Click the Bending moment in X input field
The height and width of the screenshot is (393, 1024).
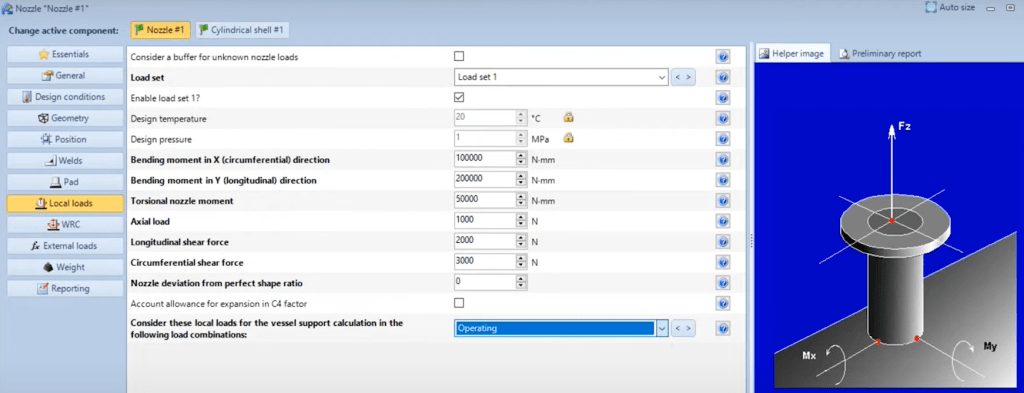click(485, 159)
